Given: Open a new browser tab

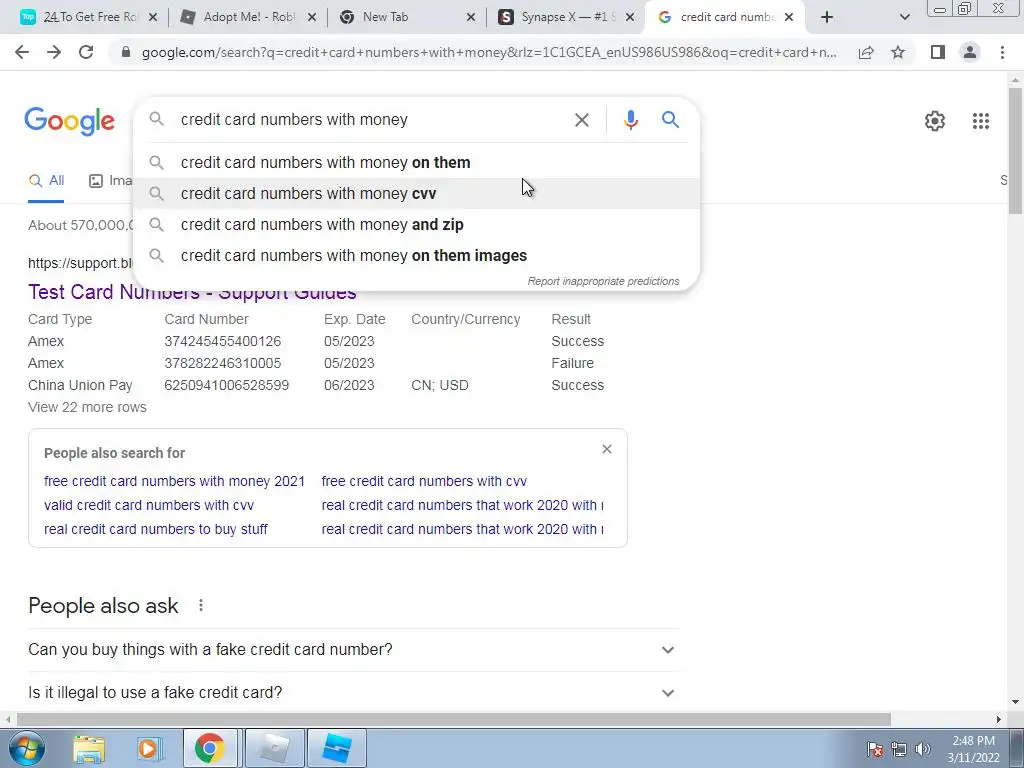Looking at the screenshot, I should (x=827, y=18).
